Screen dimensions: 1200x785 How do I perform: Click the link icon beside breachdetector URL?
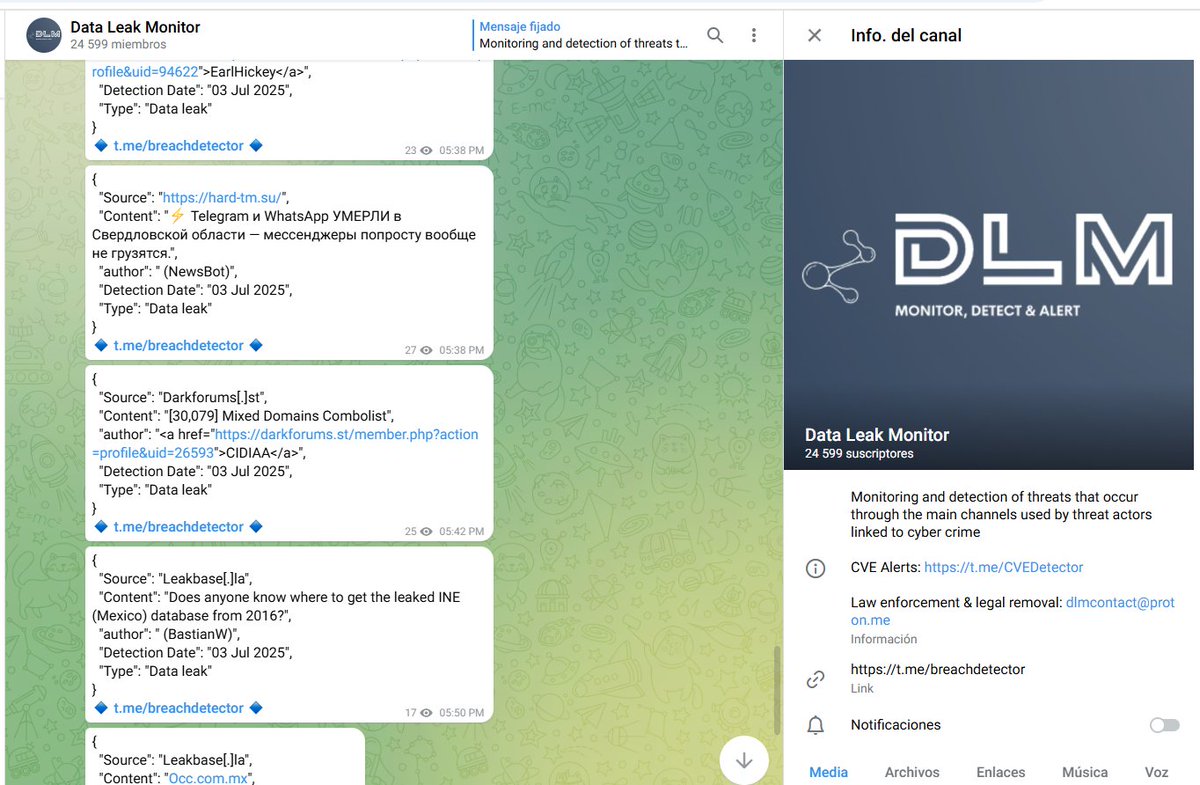816,679
